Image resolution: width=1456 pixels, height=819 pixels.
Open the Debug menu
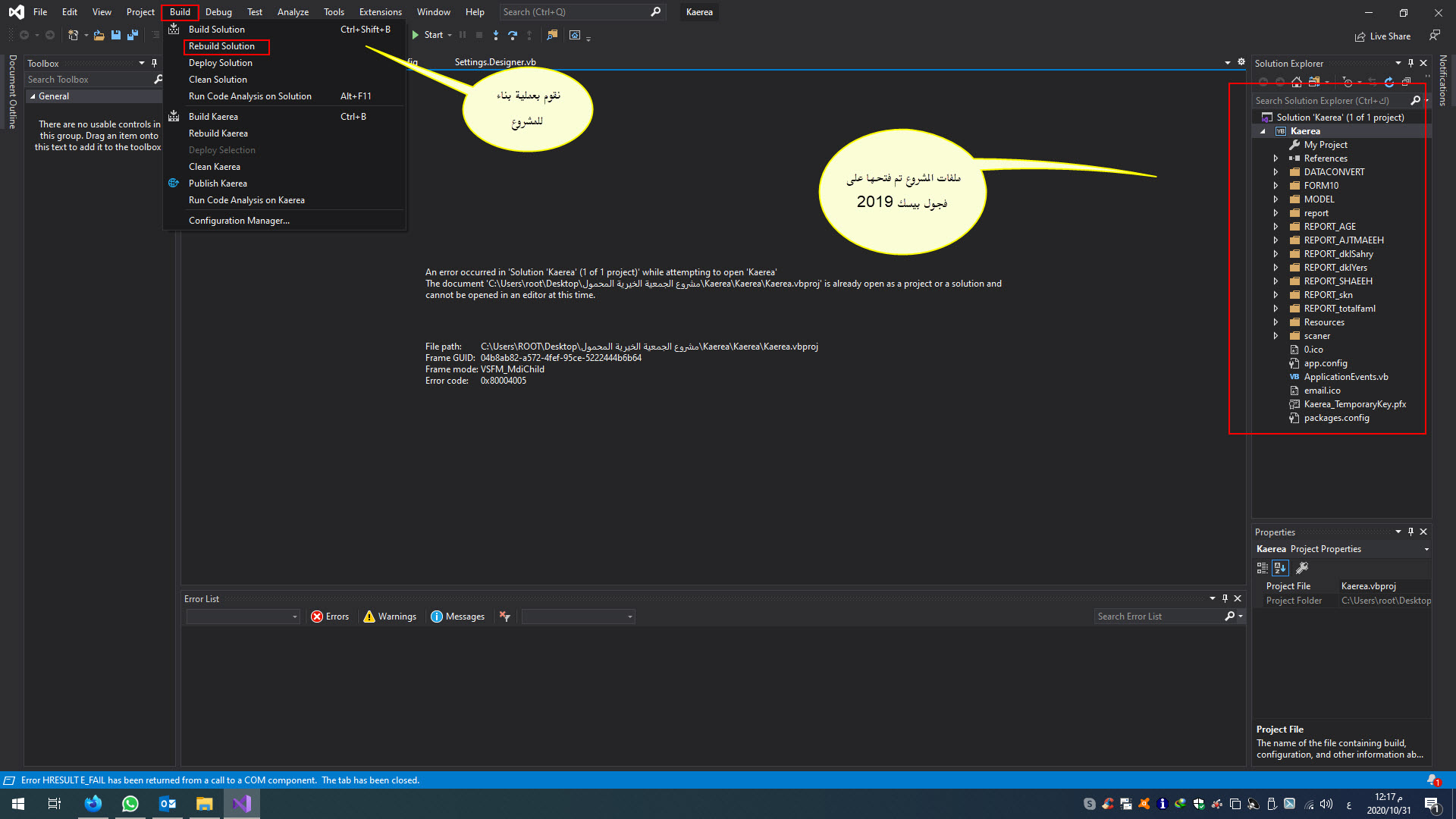point(218,12)
